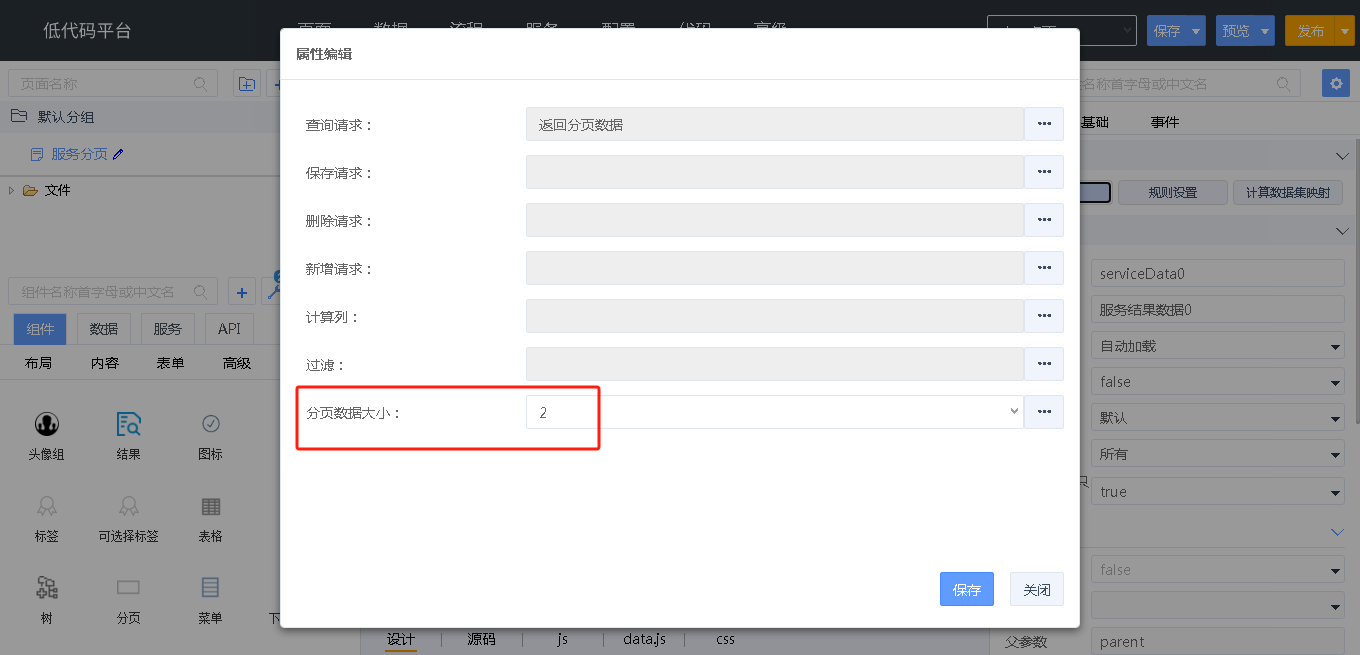
Task: Open the ellipsis button for 查询请求
Action: 1044,124
